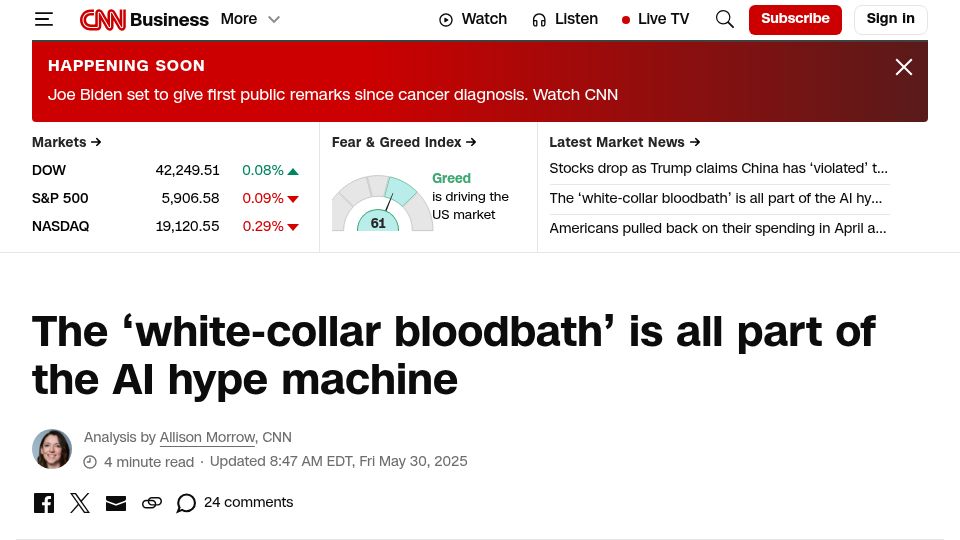Open the Joe Biden remarks banner headline

[x=333, y=95]
